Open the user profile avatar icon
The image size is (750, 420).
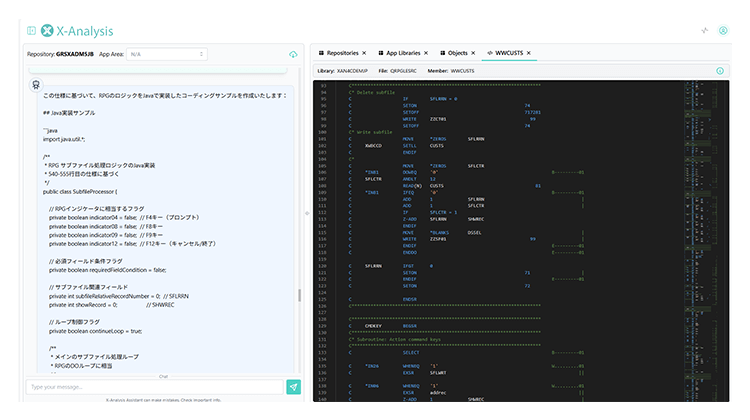point(721,30)
